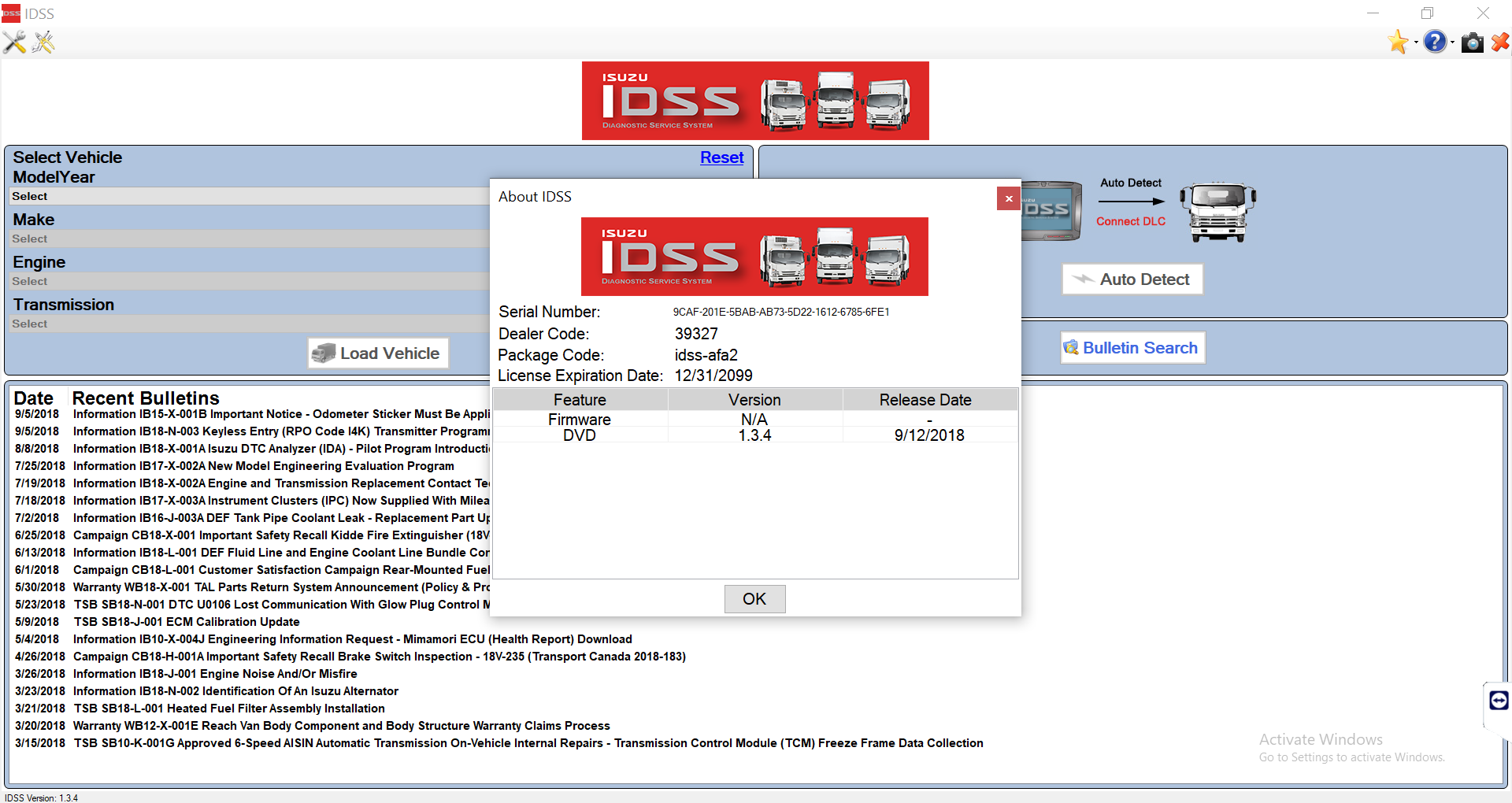Image resolution: width=1512 pixels, height=803 pixels.
Task: Click the Reset link in Select Vehicle
Action: click(721, 157)
